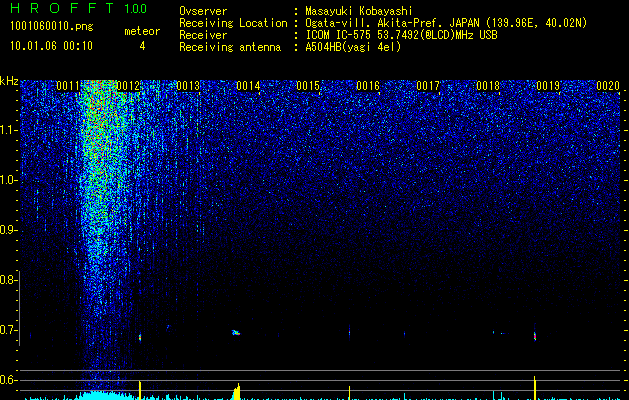Click the timestamp 10.01.06 00:10
Image resolution: width=629 pixels, height=400 pixels.
coord(51,46)
